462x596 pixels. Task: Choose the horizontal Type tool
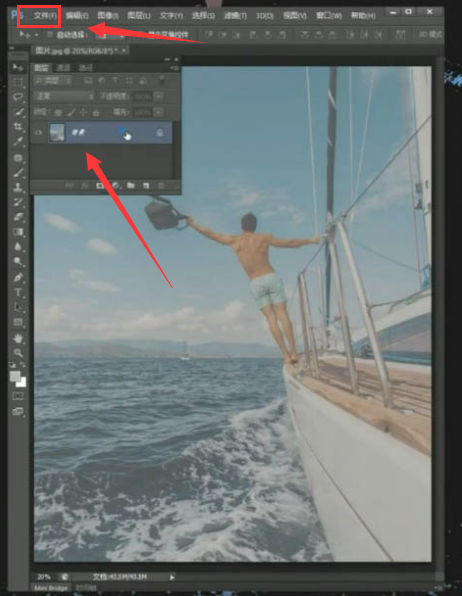pos(18,293)
